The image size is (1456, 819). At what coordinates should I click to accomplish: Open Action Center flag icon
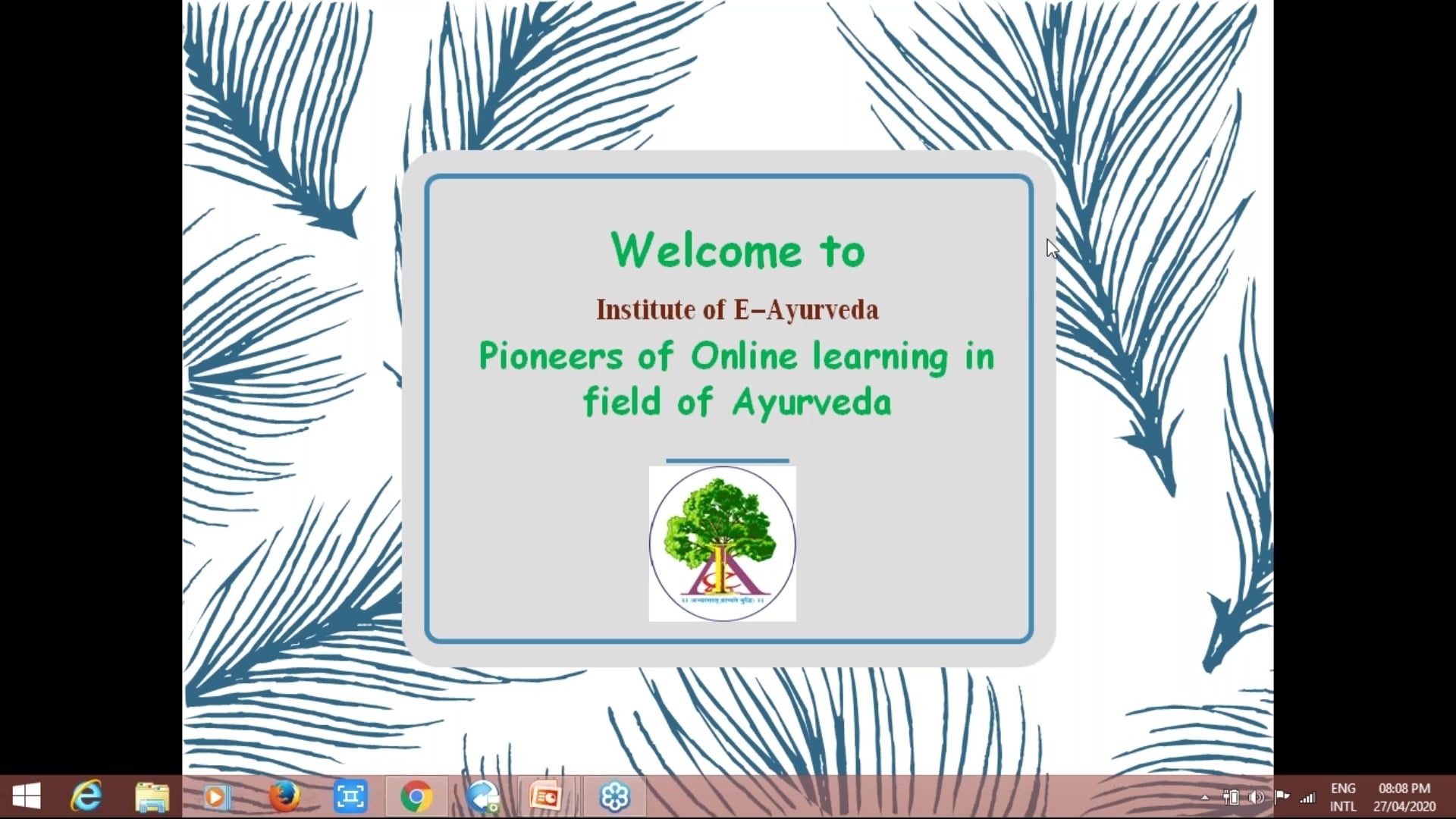[1282, 797]
